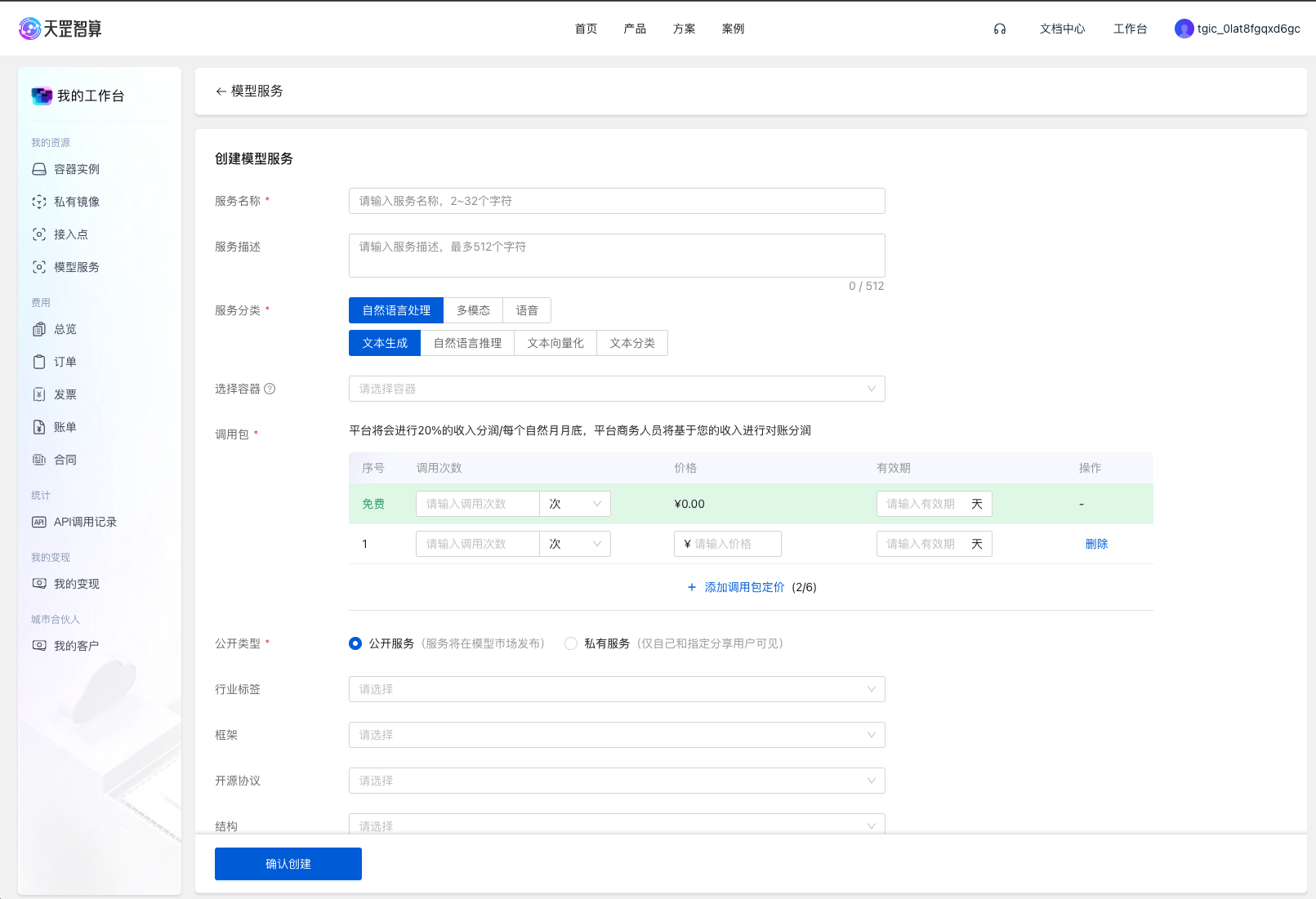The image size is (1316, 899).
Task: Open the 次 unit dropdown in 免费 row
Action: [x=575, y=504]
